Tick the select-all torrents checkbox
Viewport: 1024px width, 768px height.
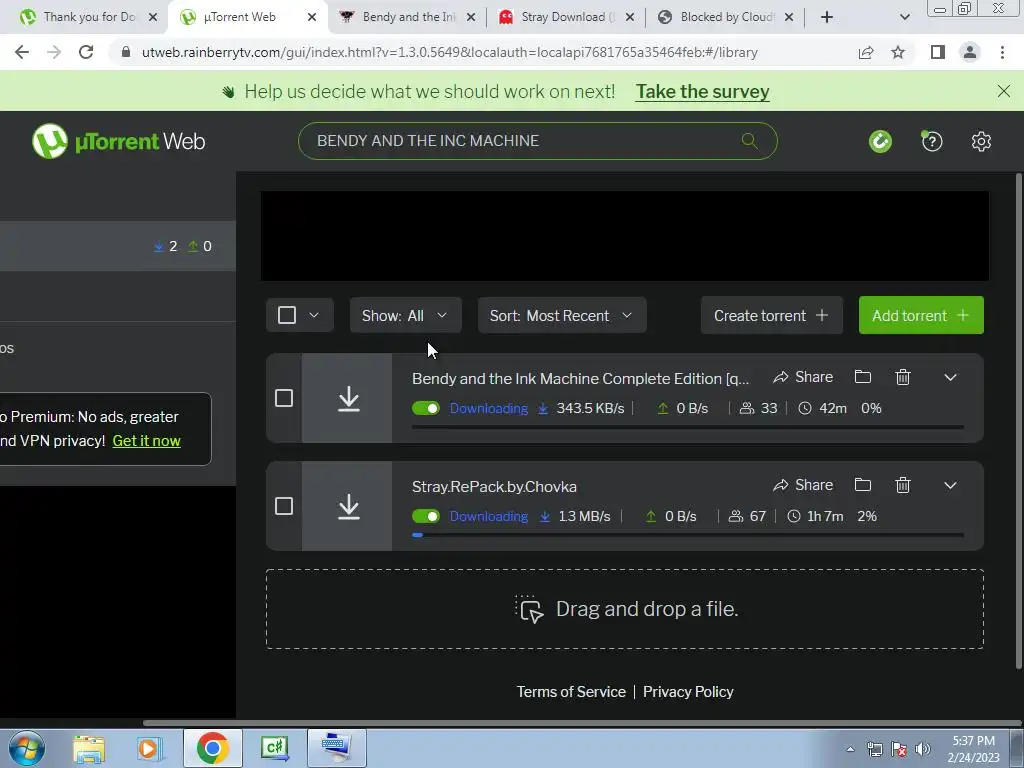click(x=287, y=315)
